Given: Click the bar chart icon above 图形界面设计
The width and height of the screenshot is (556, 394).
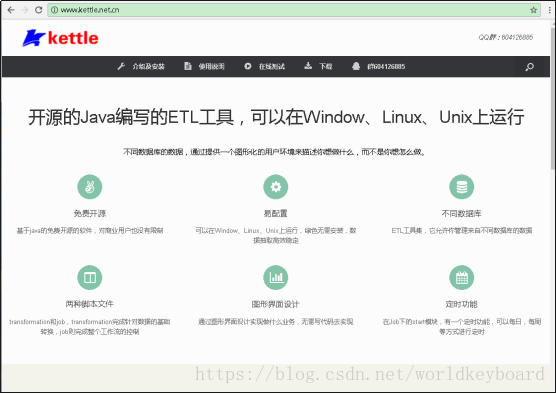Looking at the screenshot, I should [276, 277].
